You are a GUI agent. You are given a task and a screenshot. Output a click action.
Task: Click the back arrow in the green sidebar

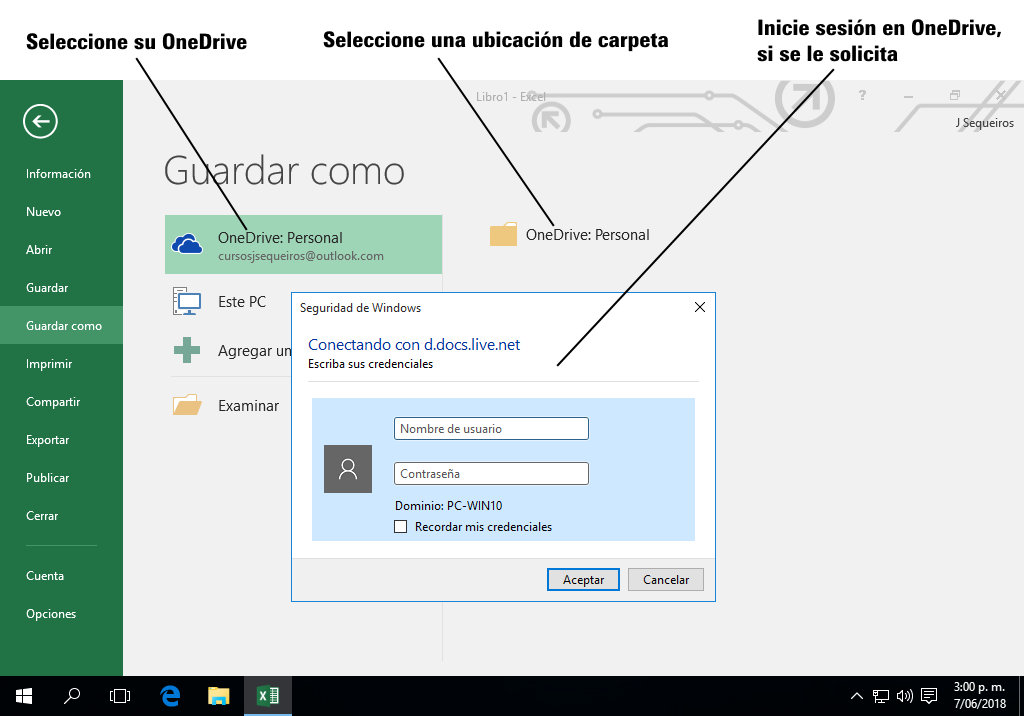pos(40,121)
